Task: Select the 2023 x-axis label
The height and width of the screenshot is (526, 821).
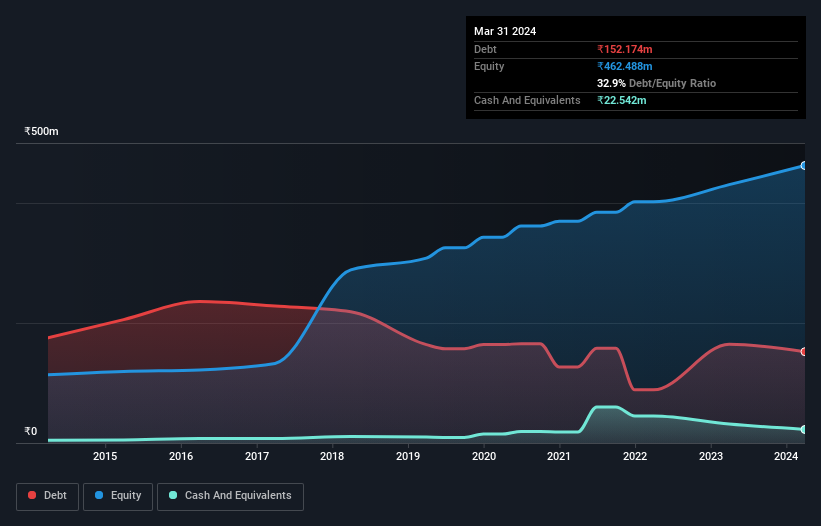Action: 711,456
